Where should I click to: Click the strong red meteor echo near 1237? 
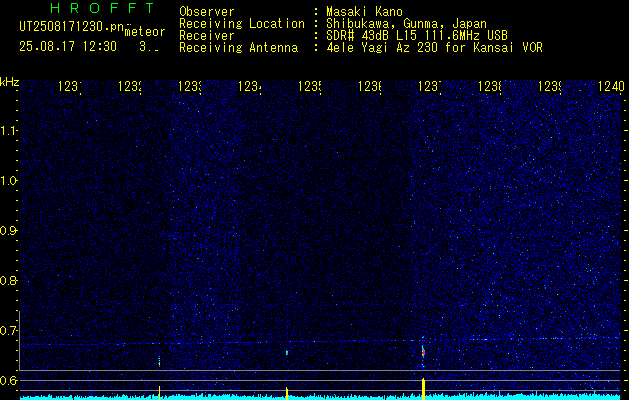pos(423,353)
